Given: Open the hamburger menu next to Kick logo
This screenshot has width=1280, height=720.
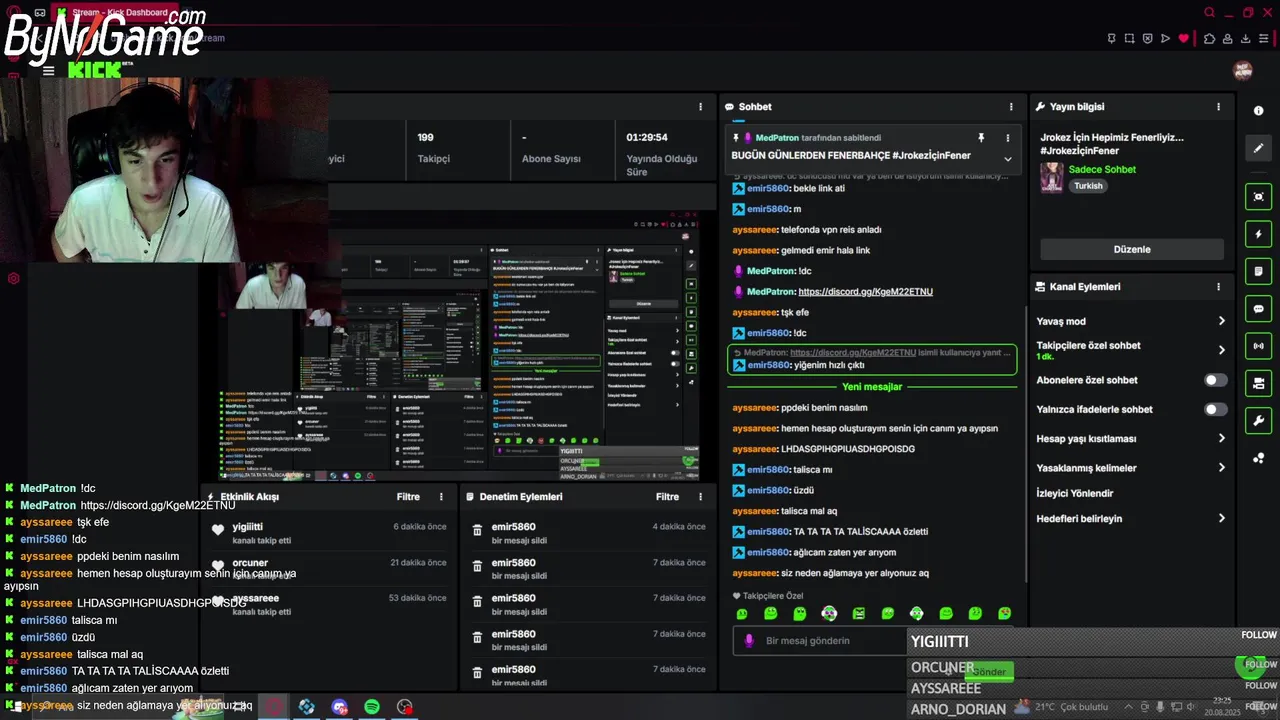Looking at the screenshot, I should [48, 71].
